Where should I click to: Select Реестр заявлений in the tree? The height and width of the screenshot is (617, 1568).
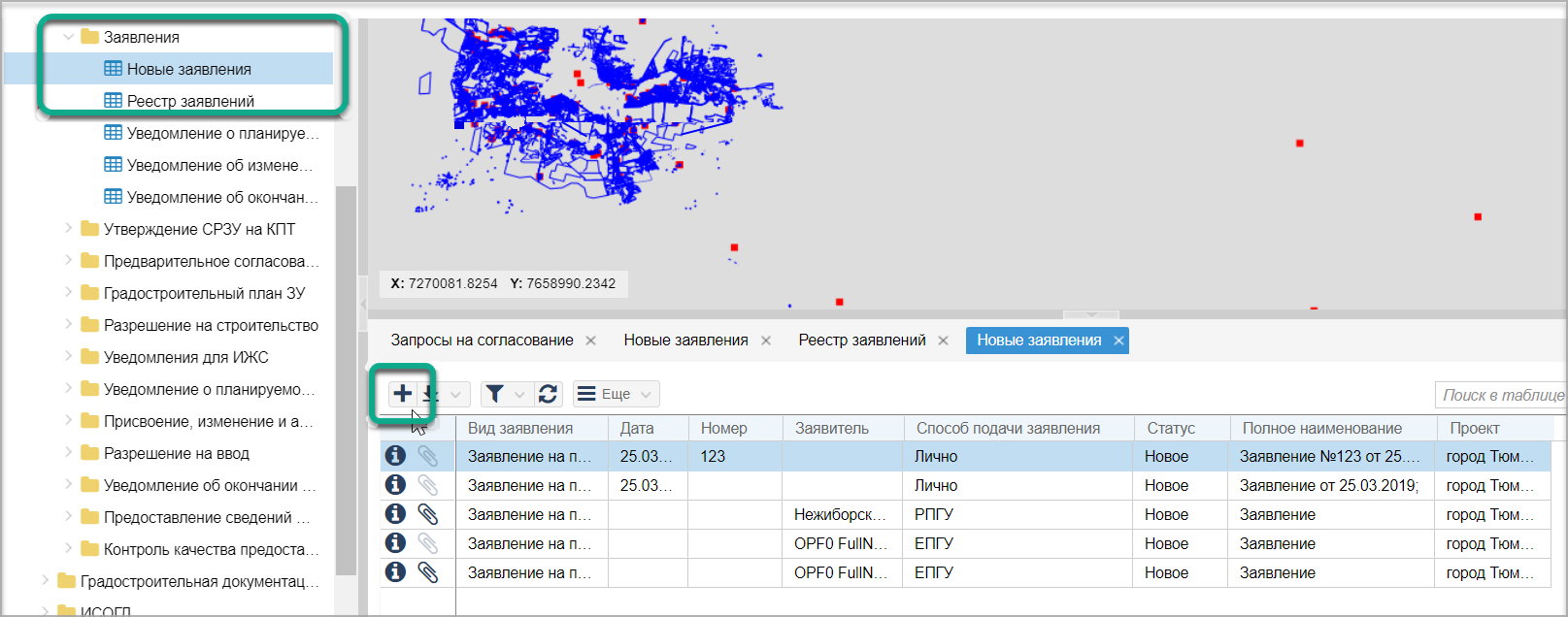190,101
